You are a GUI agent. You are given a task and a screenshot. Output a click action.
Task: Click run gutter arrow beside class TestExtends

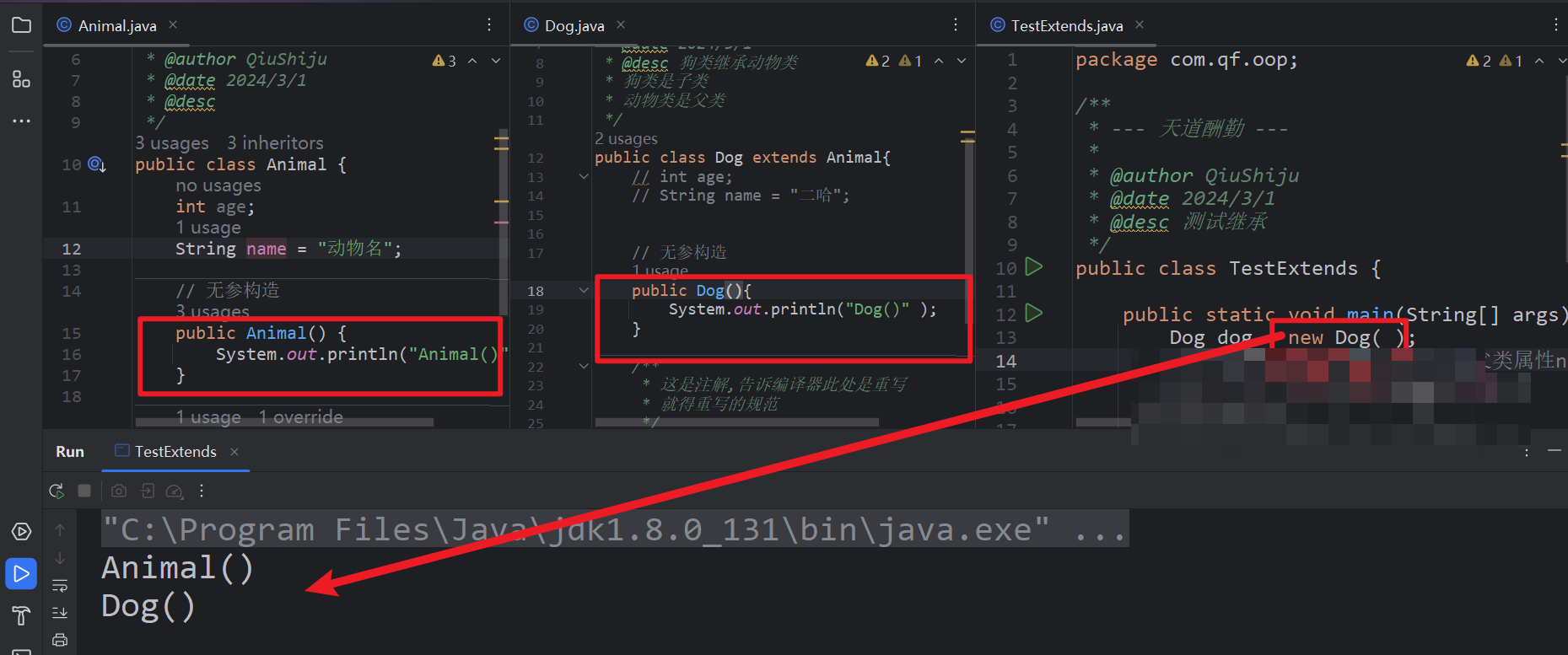[1034, 267]
